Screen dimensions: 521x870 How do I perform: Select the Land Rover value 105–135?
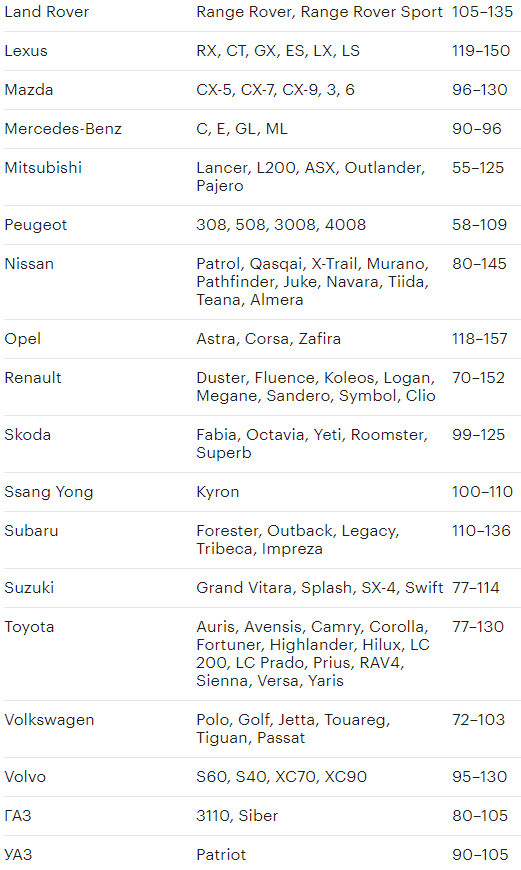[x=482, y=12]
